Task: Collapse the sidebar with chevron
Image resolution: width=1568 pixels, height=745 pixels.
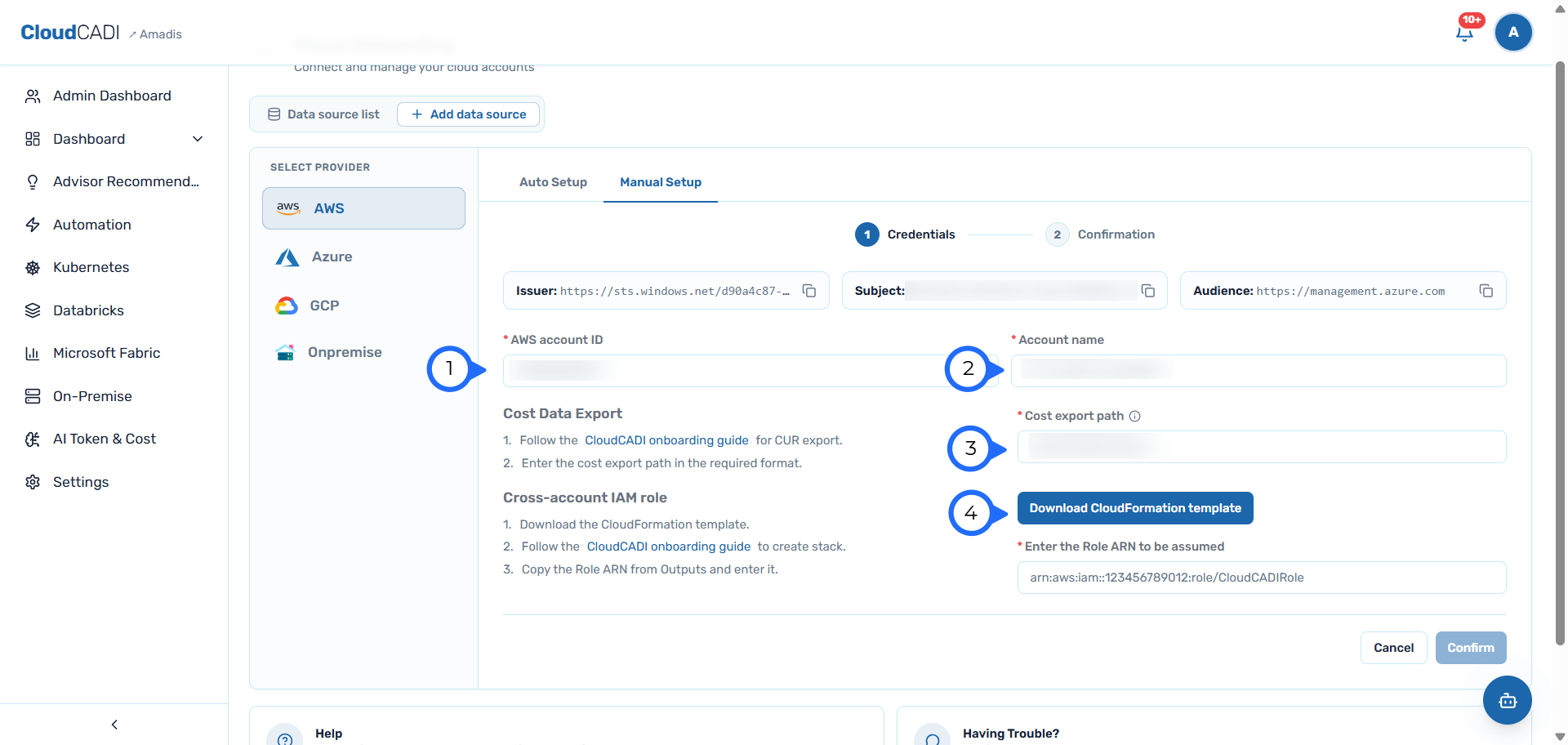Action: click(114, 725)
